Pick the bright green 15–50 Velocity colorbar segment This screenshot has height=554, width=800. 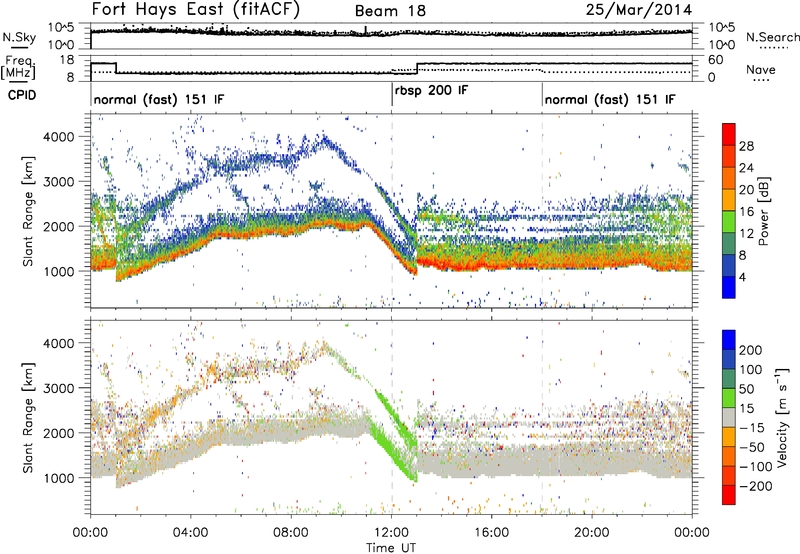click(729, 398)
